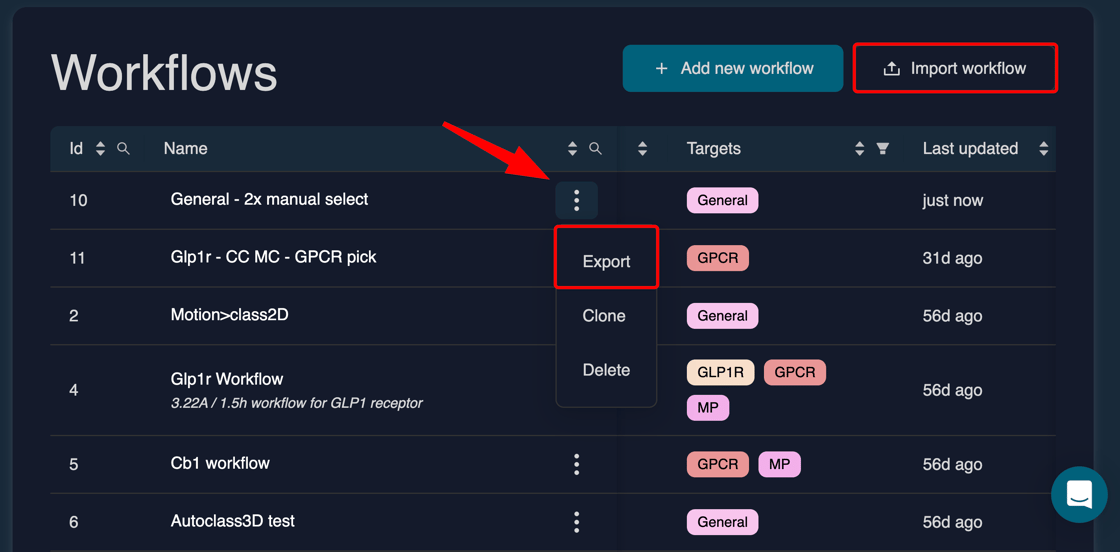Click the General - 2x manual select name
The height and width of the screenshot is (552, 1120).
tap(269, 199)
